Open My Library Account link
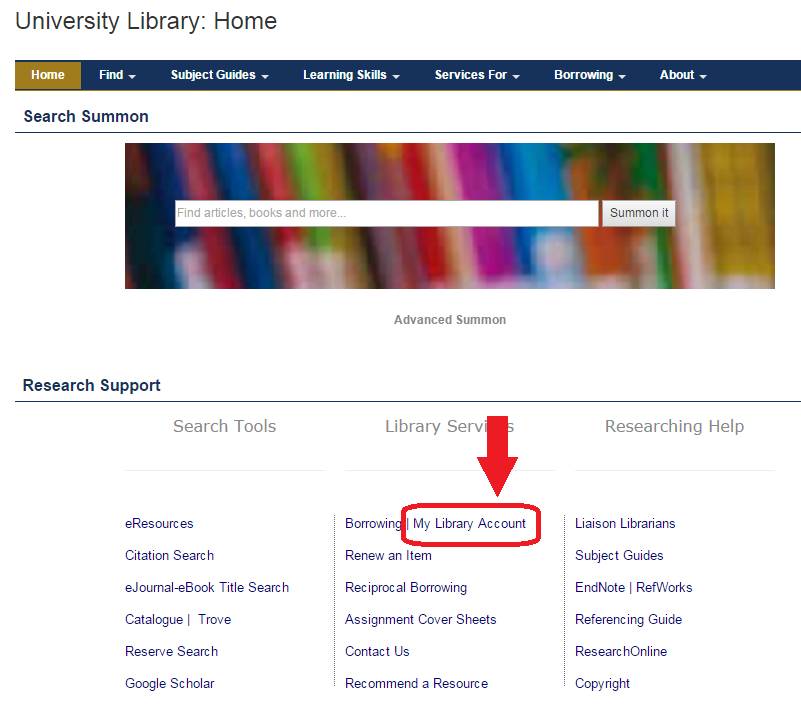This screenshot has width=801, height=719. [x=469, y=524]
